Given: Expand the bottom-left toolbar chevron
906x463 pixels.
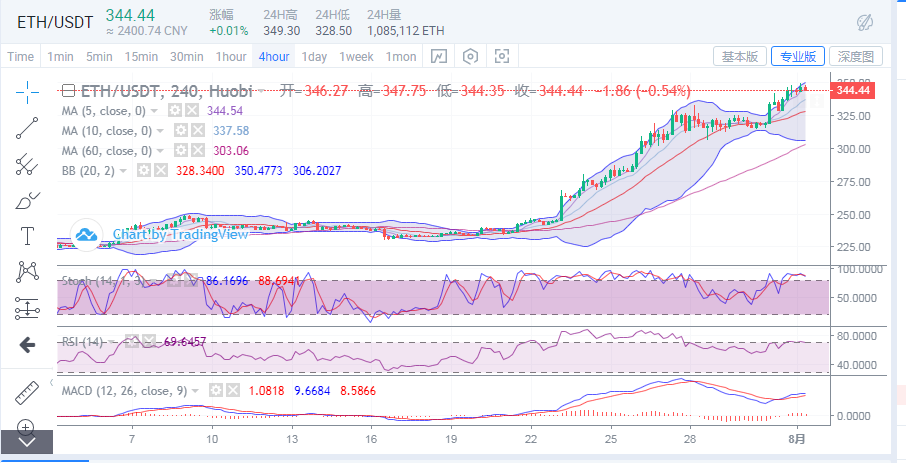Looking at the screenshot, I should point(27,441).
